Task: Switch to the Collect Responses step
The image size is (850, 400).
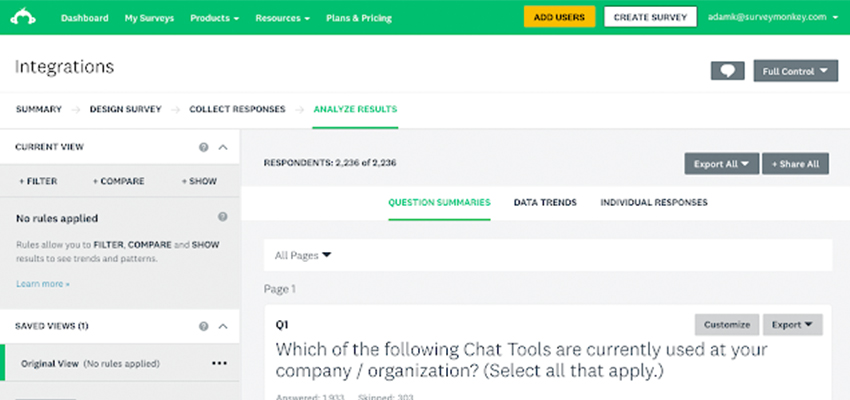Action: [x=237, y=109]
